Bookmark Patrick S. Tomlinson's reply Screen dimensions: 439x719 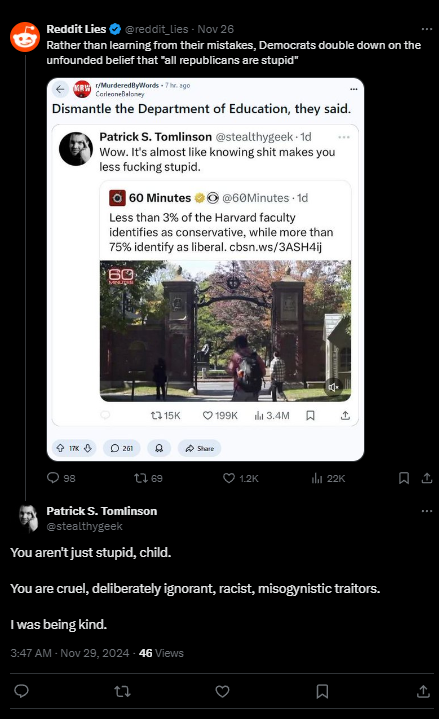coord(322,691)
